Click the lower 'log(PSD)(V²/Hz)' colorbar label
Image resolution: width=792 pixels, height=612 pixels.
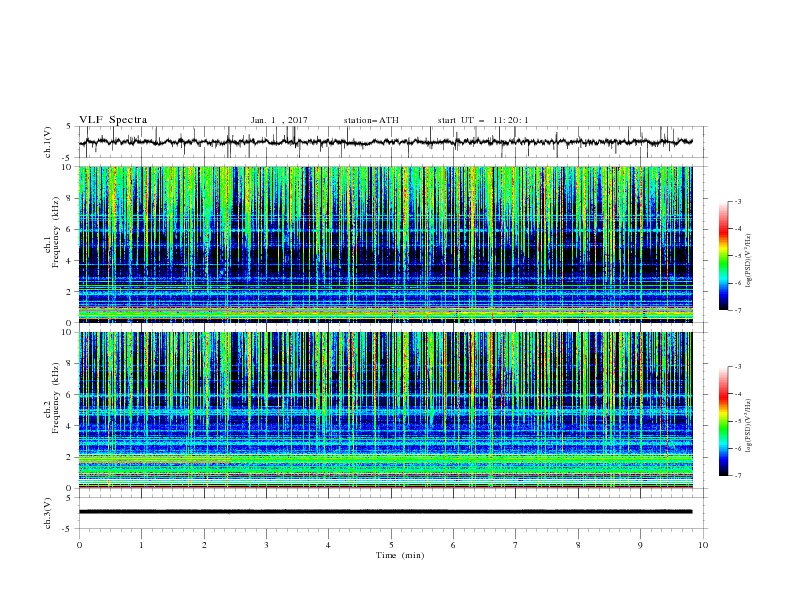tap(749, 425)
